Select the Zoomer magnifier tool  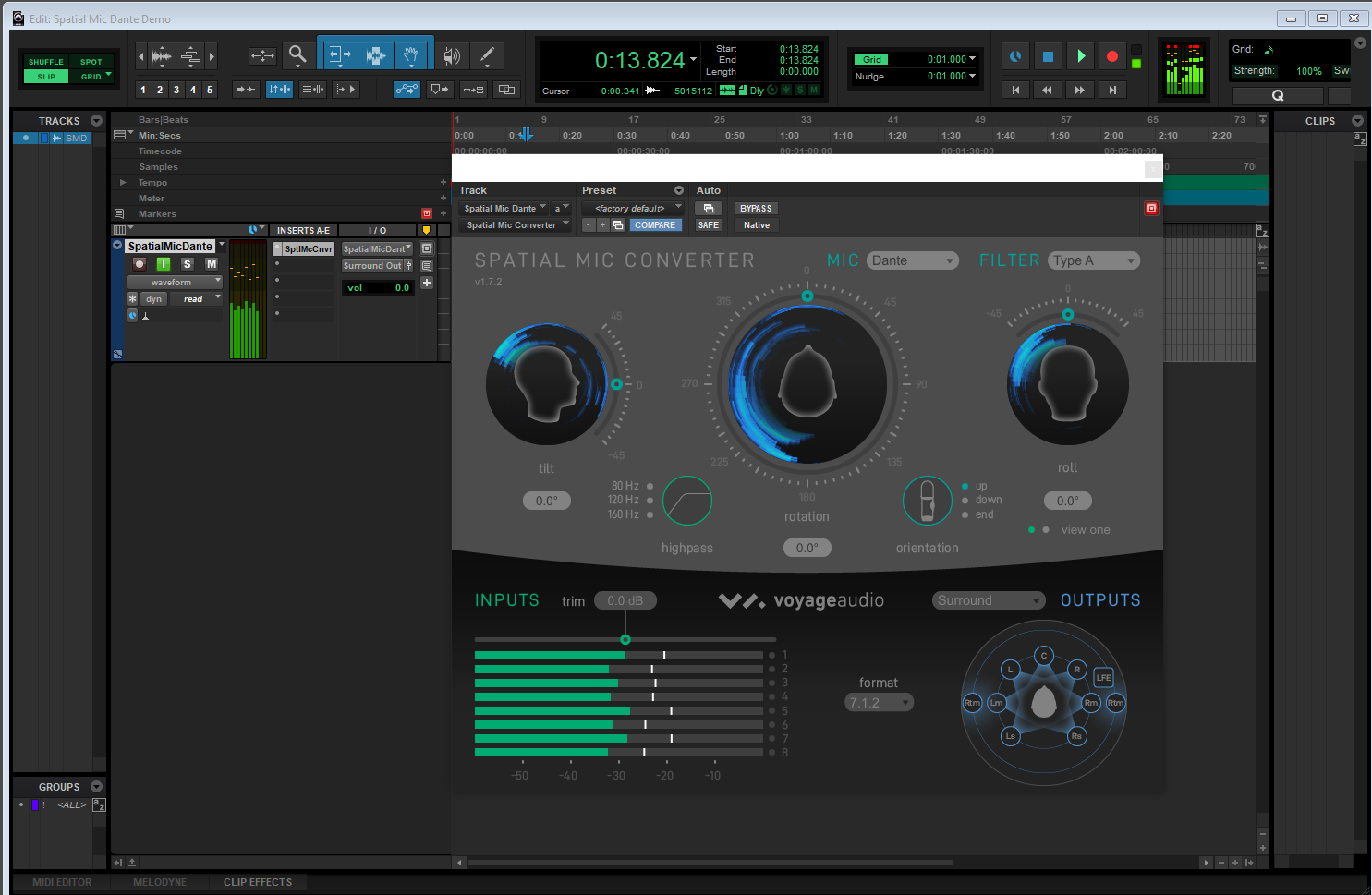[x=297, y=55]
